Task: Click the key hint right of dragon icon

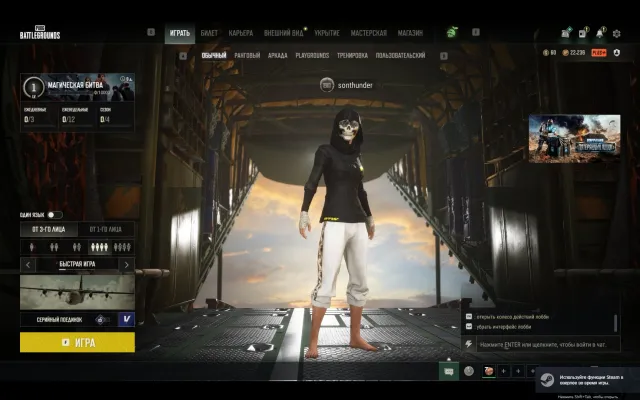Action: click(x=476, y=32)
